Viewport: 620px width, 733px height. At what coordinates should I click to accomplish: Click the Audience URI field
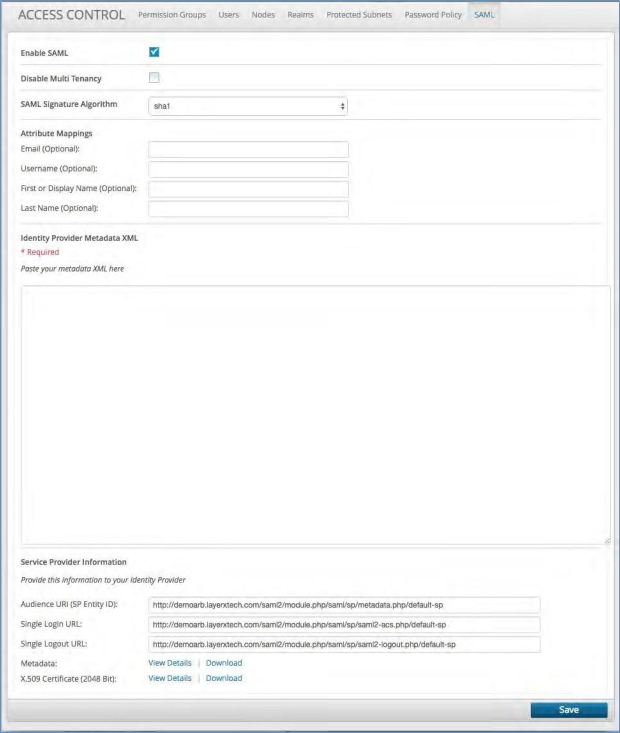tap(344, 605)
